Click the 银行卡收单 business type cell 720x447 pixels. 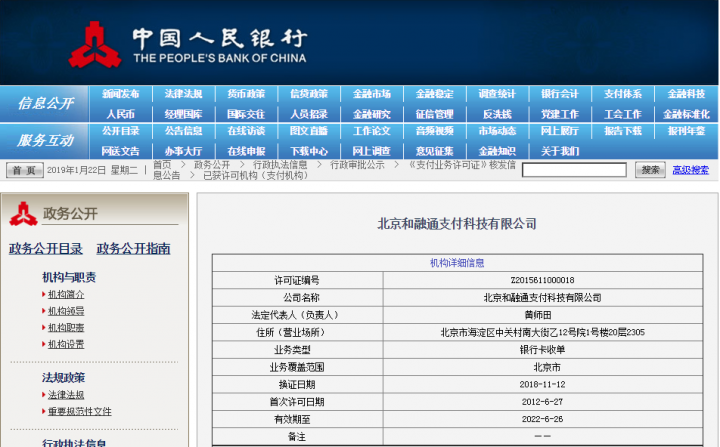[542, 350]
